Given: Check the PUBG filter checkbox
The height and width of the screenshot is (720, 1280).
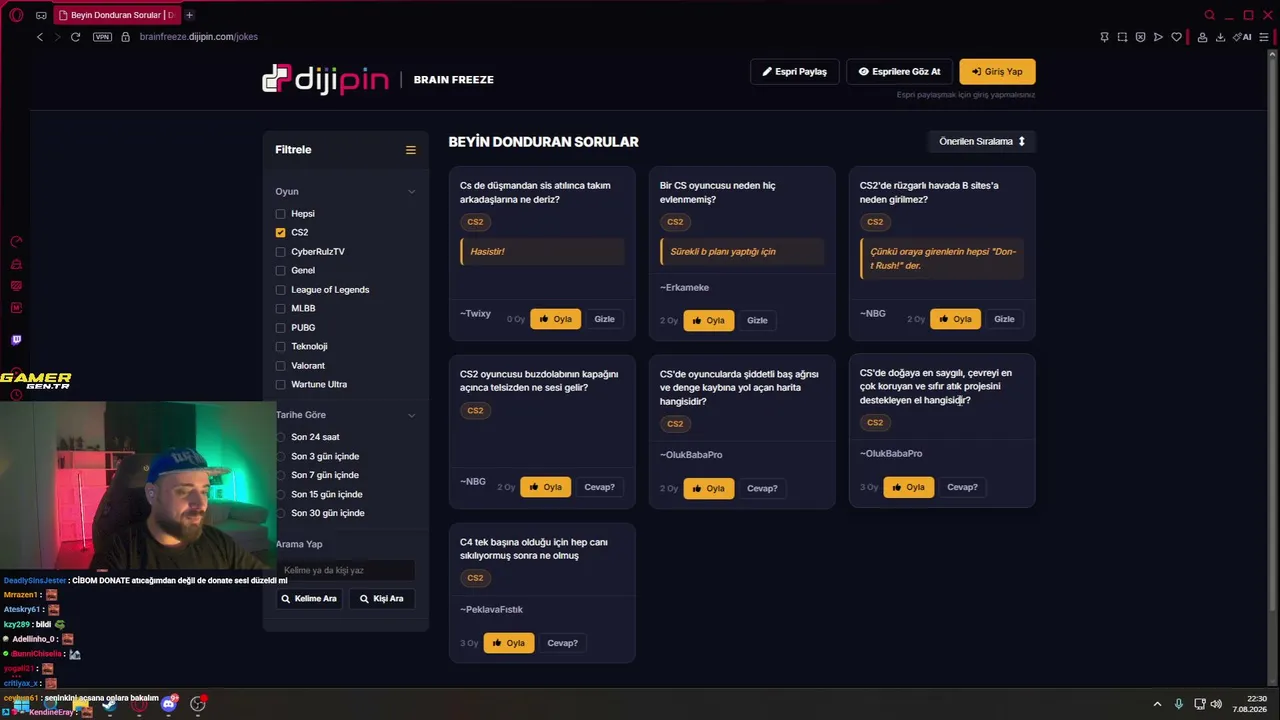Looking at the screenshot, I should click(280, 328).
